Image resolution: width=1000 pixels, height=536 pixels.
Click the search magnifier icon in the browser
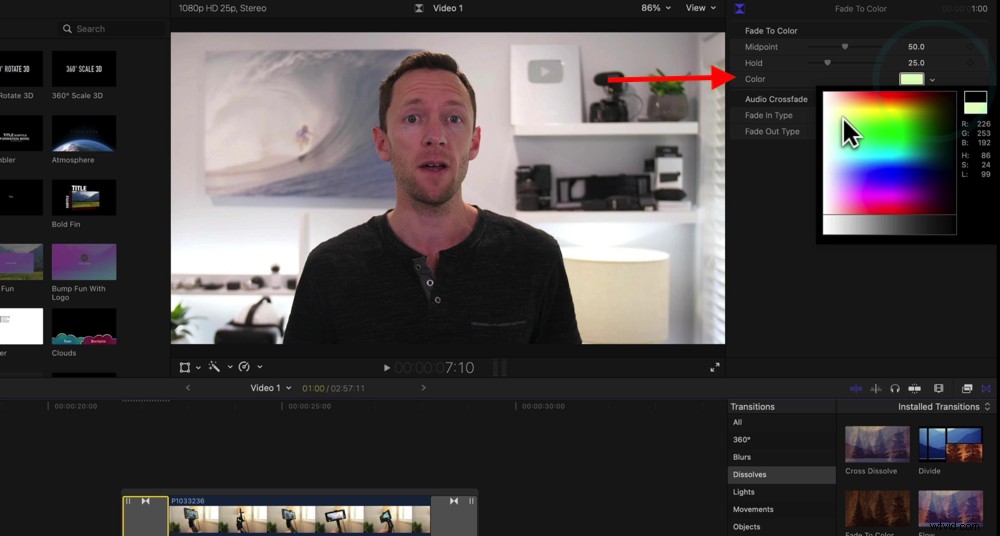point(68,29)
